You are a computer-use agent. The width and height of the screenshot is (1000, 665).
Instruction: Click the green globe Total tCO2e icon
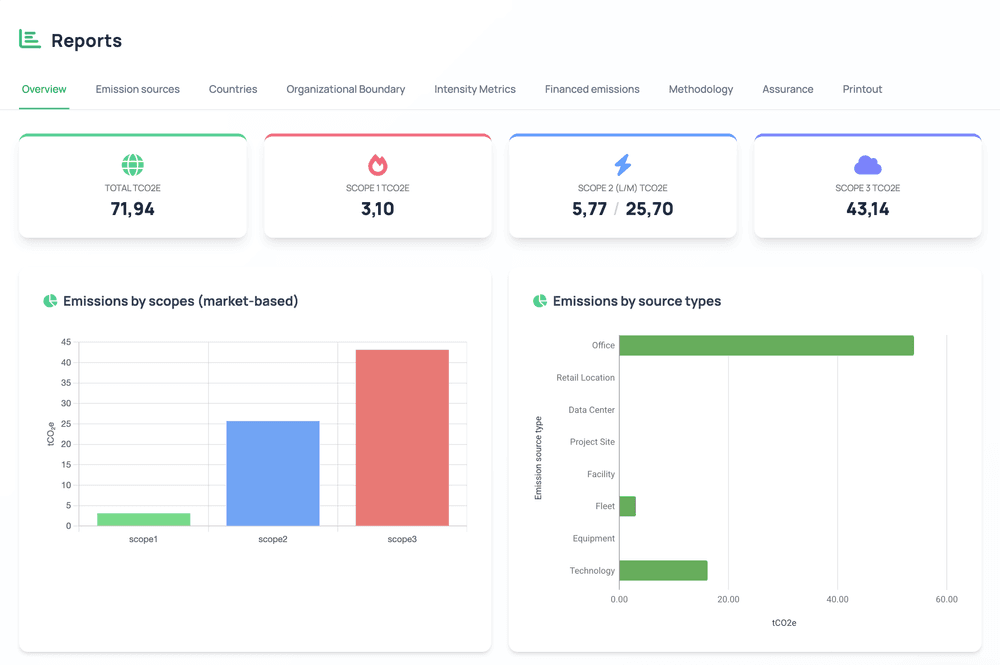[x=132, y=164]
